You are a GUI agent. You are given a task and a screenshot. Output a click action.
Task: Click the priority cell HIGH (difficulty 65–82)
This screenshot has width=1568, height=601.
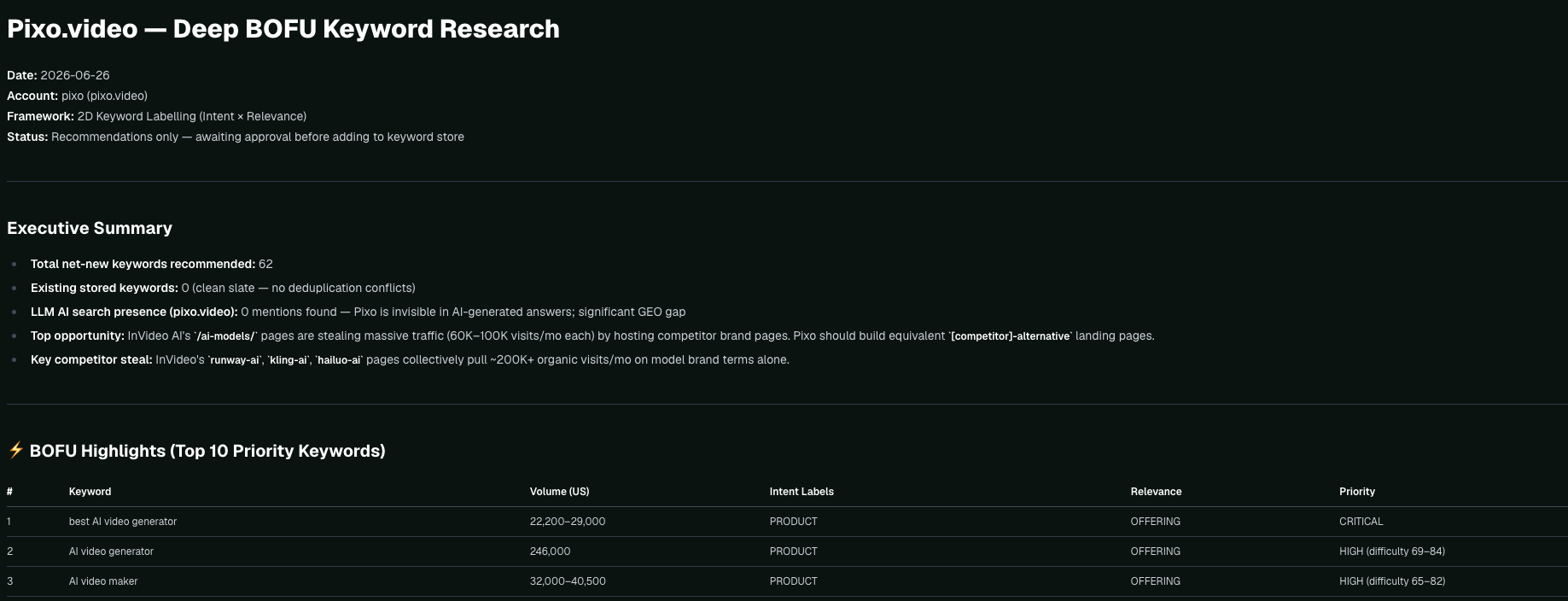click(x=1392, y=581)
